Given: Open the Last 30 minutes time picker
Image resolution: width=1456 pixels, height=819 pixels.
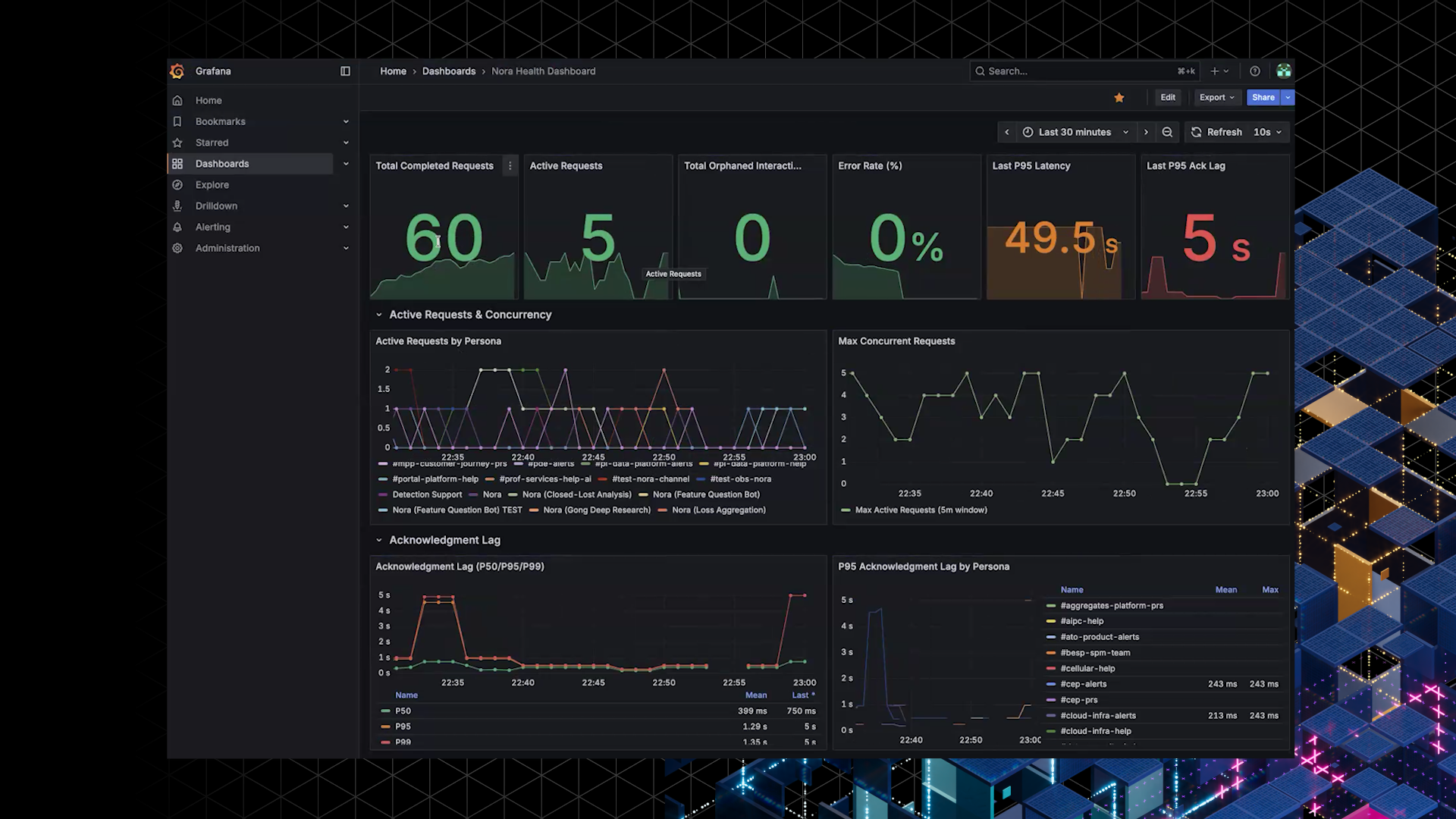Looking at the screenshot, I should (1075, 132).
